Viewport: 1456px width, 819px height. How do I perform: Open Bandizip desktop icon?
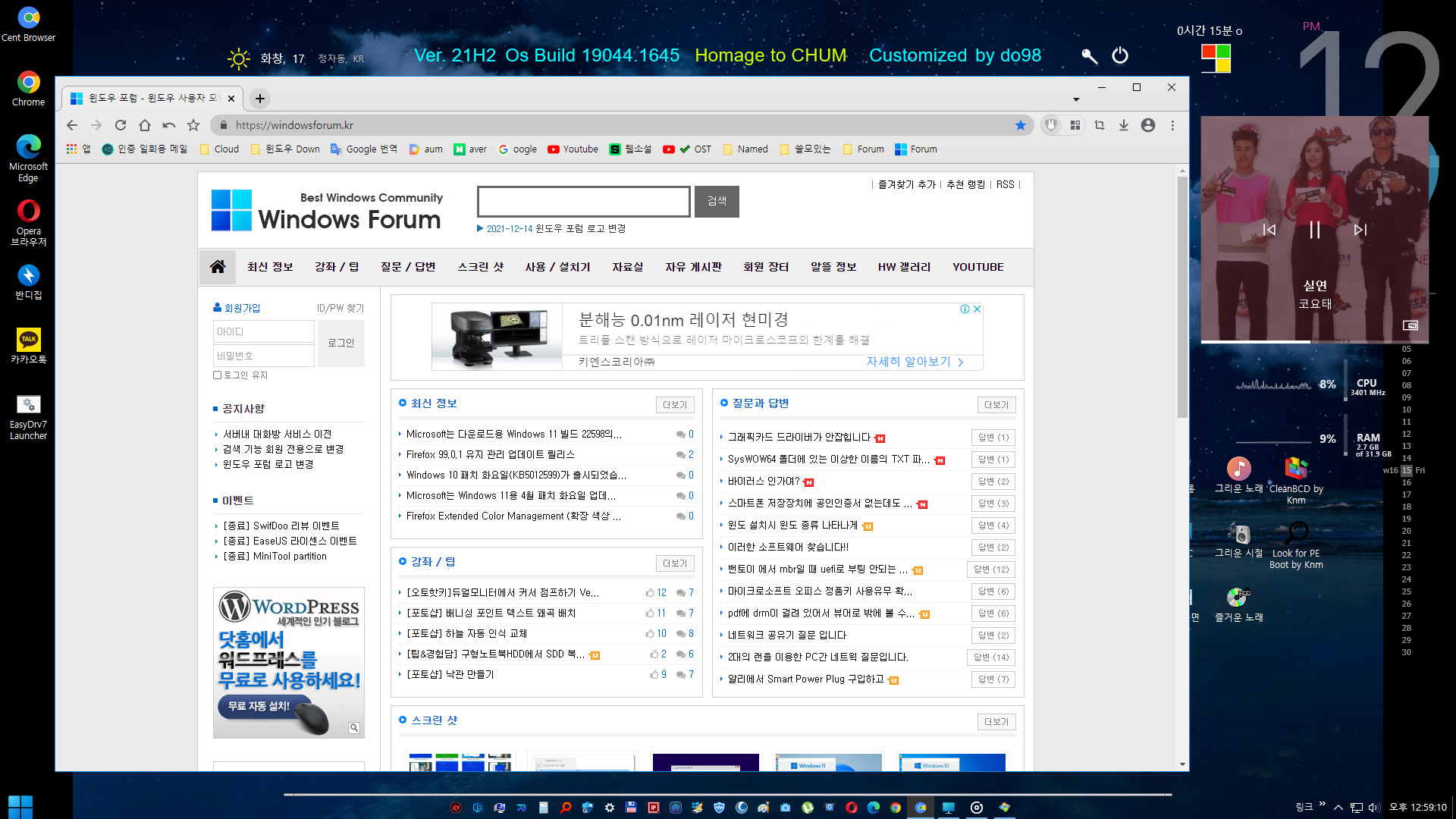tap(28, 282)
